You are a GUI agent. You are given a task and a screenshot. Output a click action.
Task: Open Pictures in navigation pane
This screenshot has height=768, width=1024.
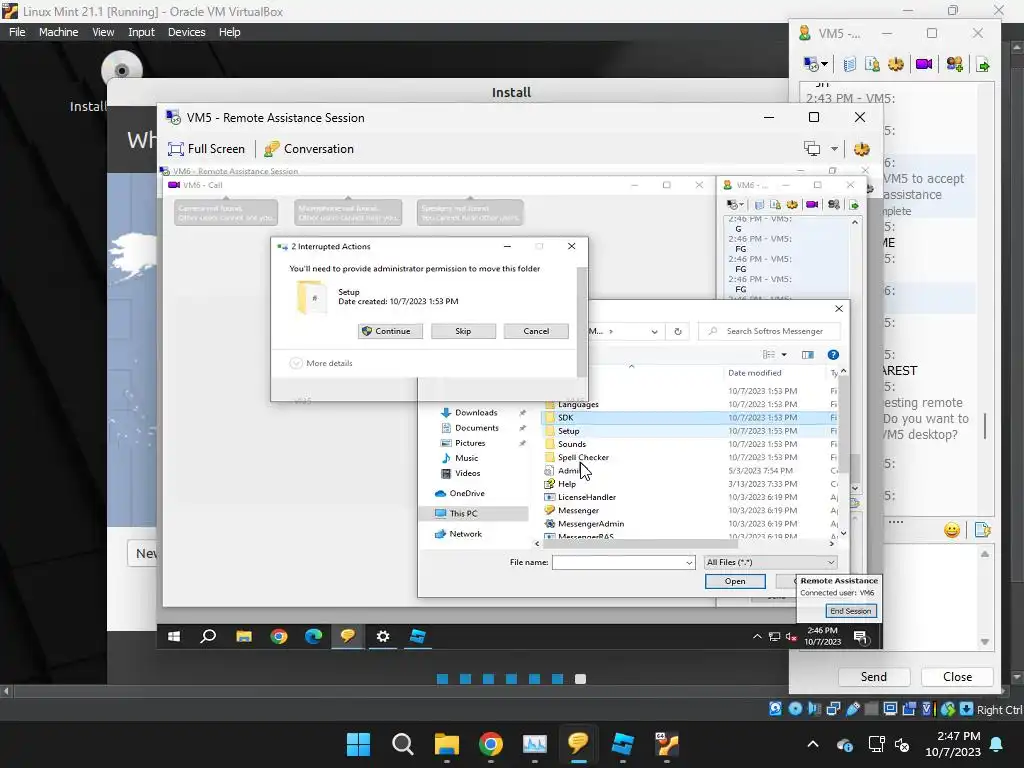pyautogui.click(x=470, y=443)
